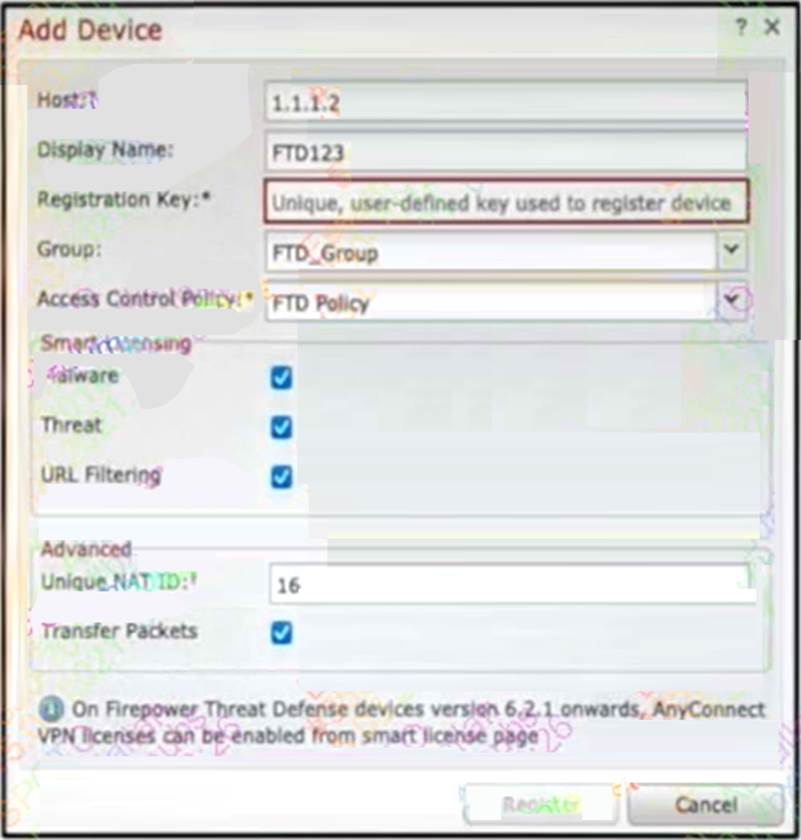Click the Display Name field with FTD123
The height and width of the screenshot is (840, 801).
pos(506,152)
